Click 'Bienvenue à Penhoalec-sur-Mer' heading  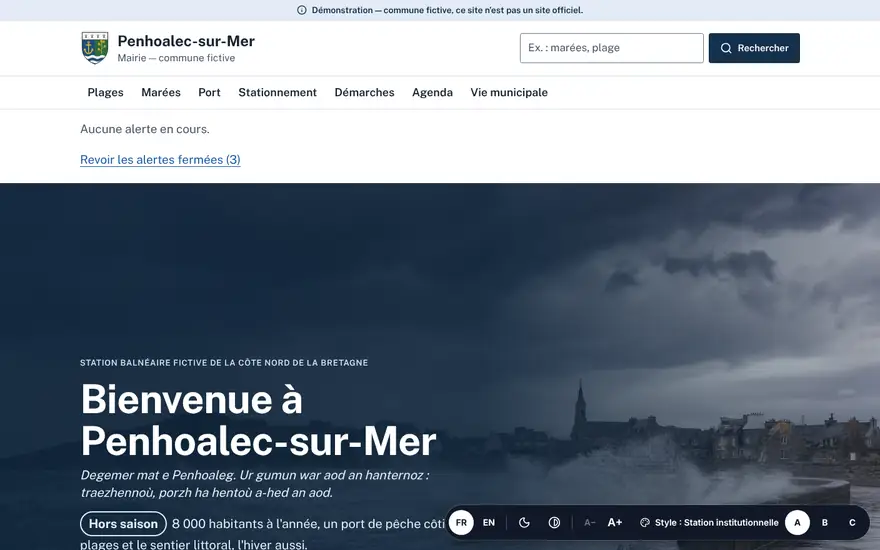click(x=258, y=420)
